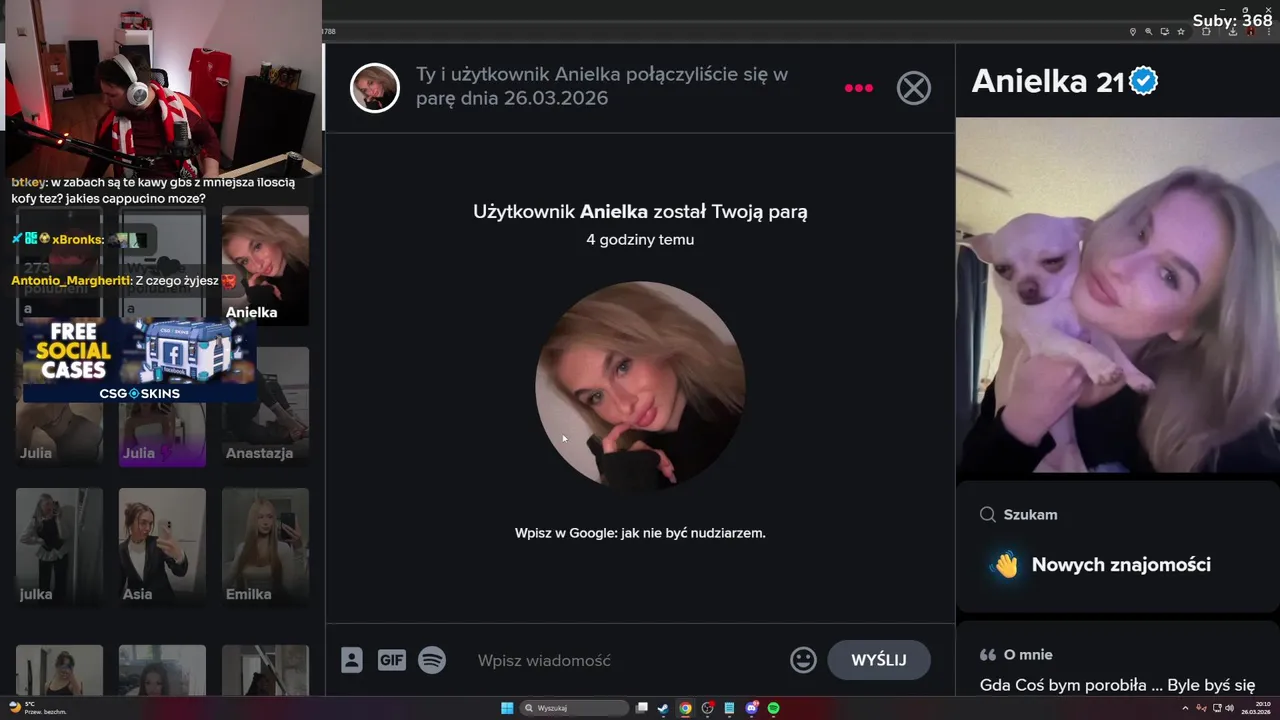The height and width of the screenshot is (720, 1280).
Task: Click the Nowych znajomości label
Action: [x=1121, y=565]
